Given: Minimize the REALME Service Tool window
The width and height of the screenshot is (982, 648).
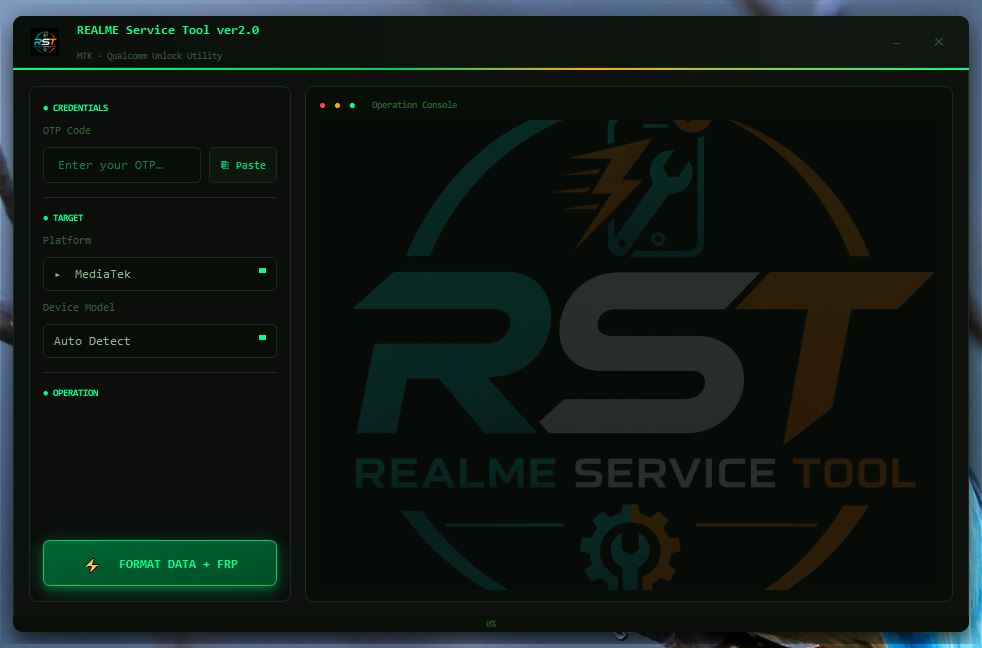Looking at the screenshot, I should (x=897, y=43).
